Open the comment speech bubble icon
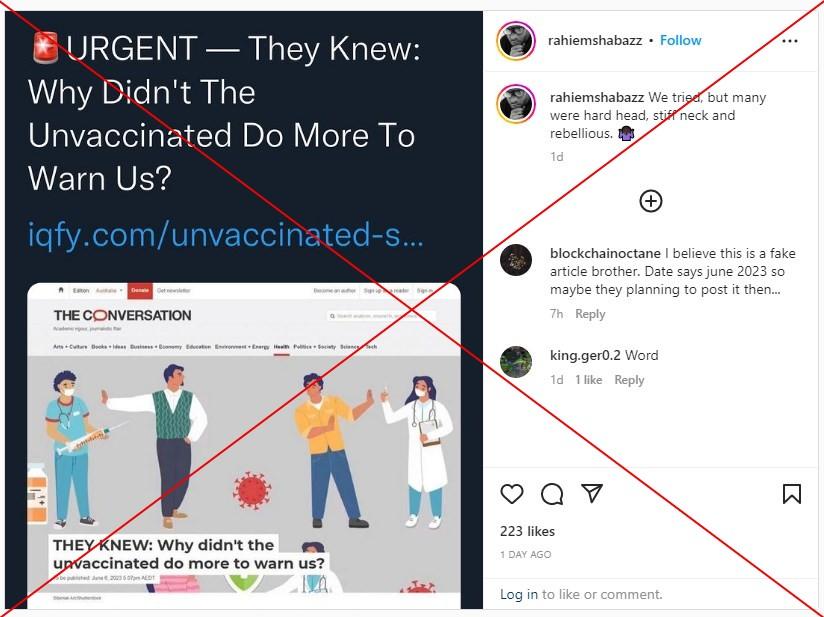 (552, 494)
